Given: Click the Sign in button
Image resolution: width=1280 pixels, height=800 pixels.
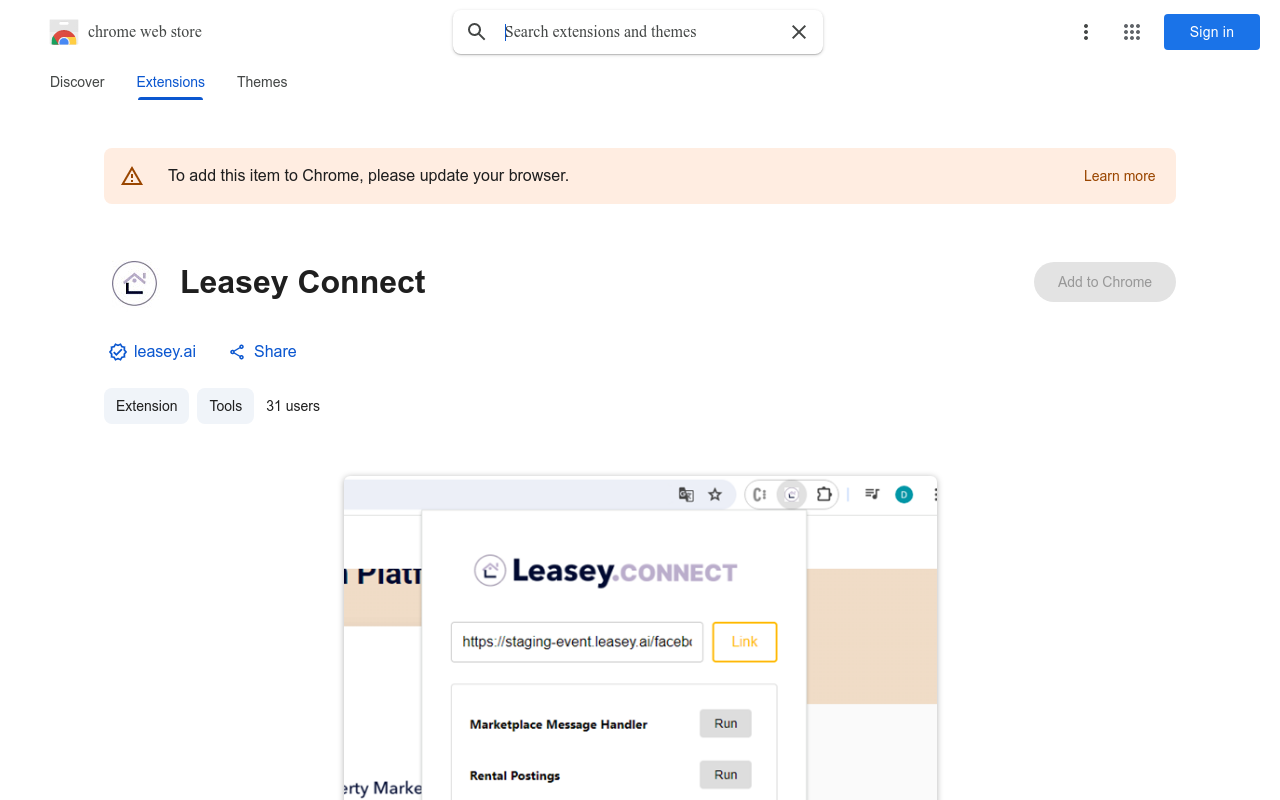Looking at the screenshot, I should (1212, 32).
